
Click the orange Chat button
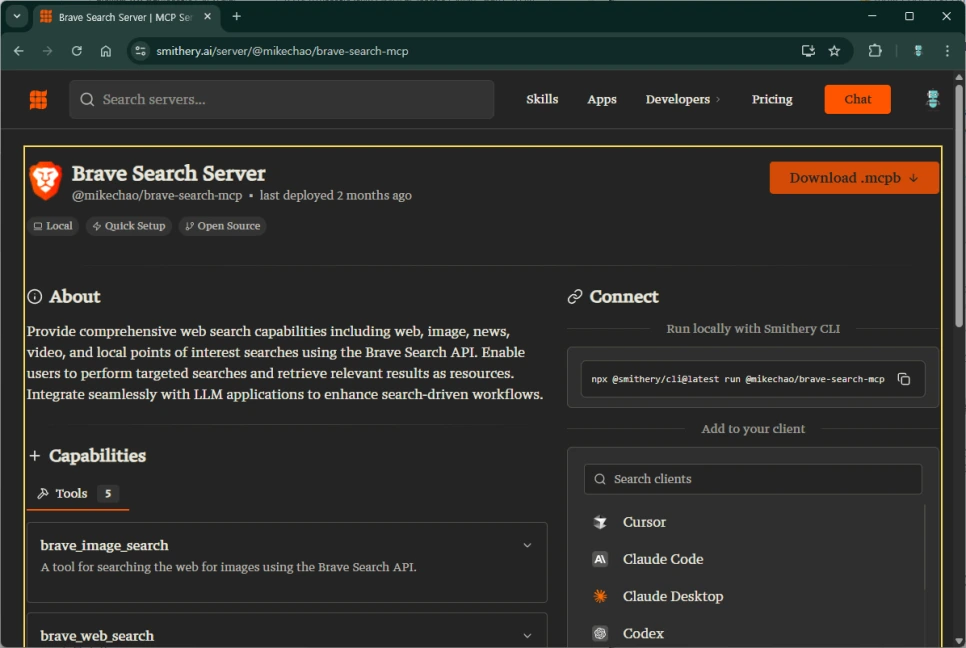[x=858, y=99]
